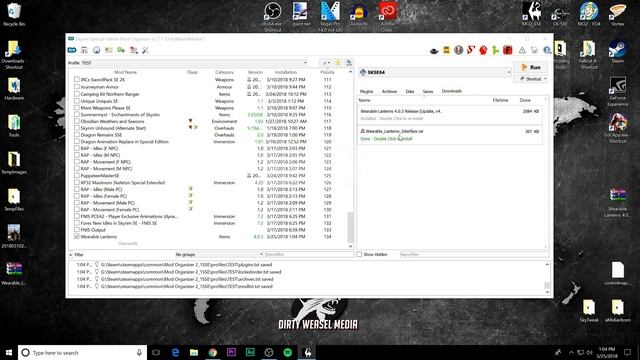Enable the FNIS Output mod checkbox

pos(77,230)
